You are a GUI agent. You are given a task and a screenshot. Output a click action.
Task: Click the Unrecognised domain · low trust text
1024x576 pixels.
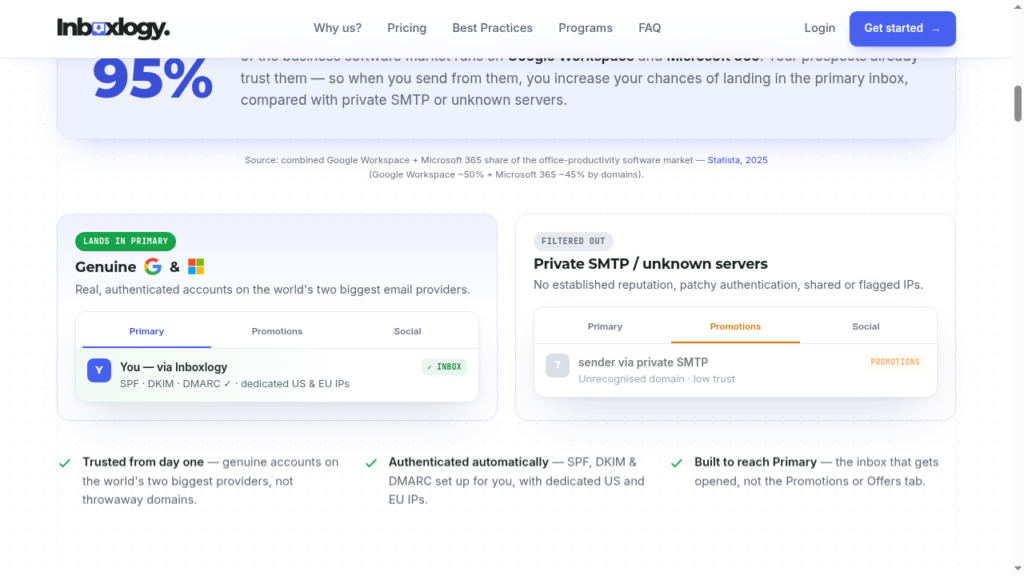tap(656, 379)
